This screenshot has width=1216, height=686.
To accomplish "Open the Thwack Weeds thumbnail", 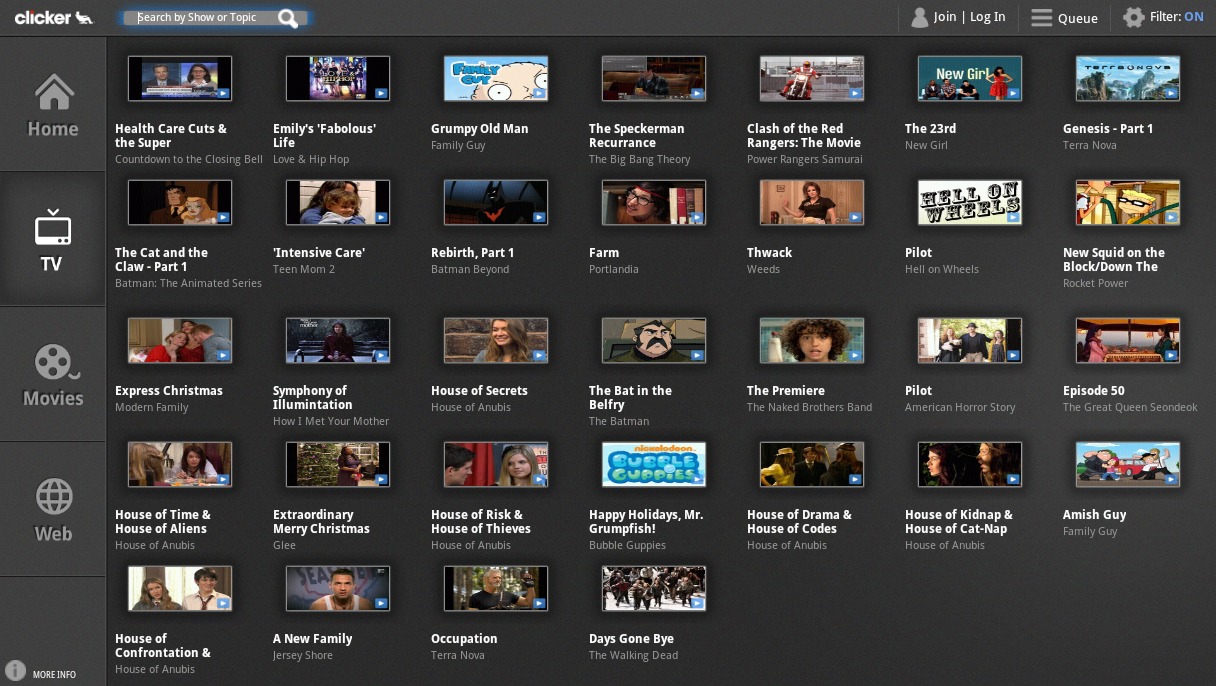I will click(812, 203).
